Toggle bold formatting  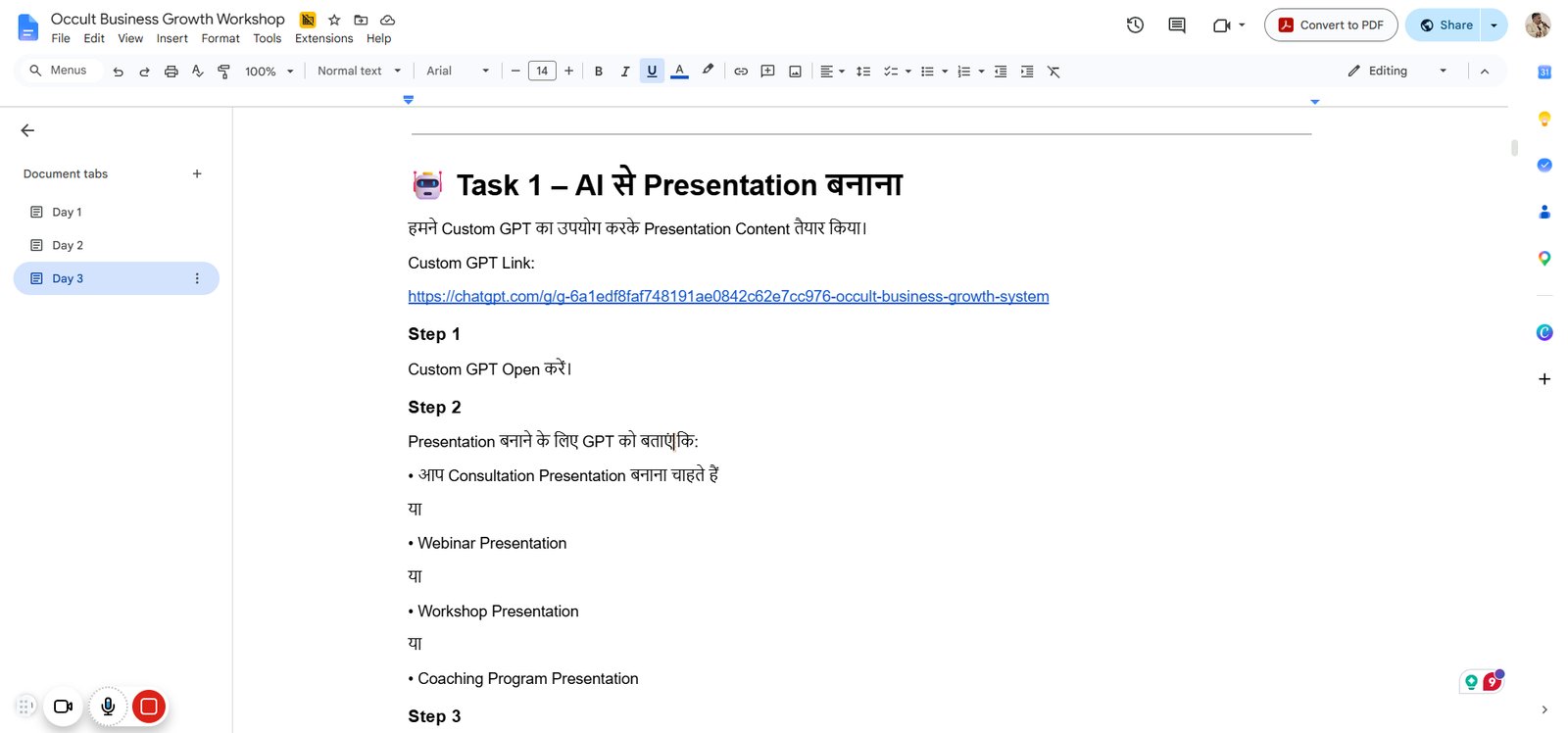[599, 72]
